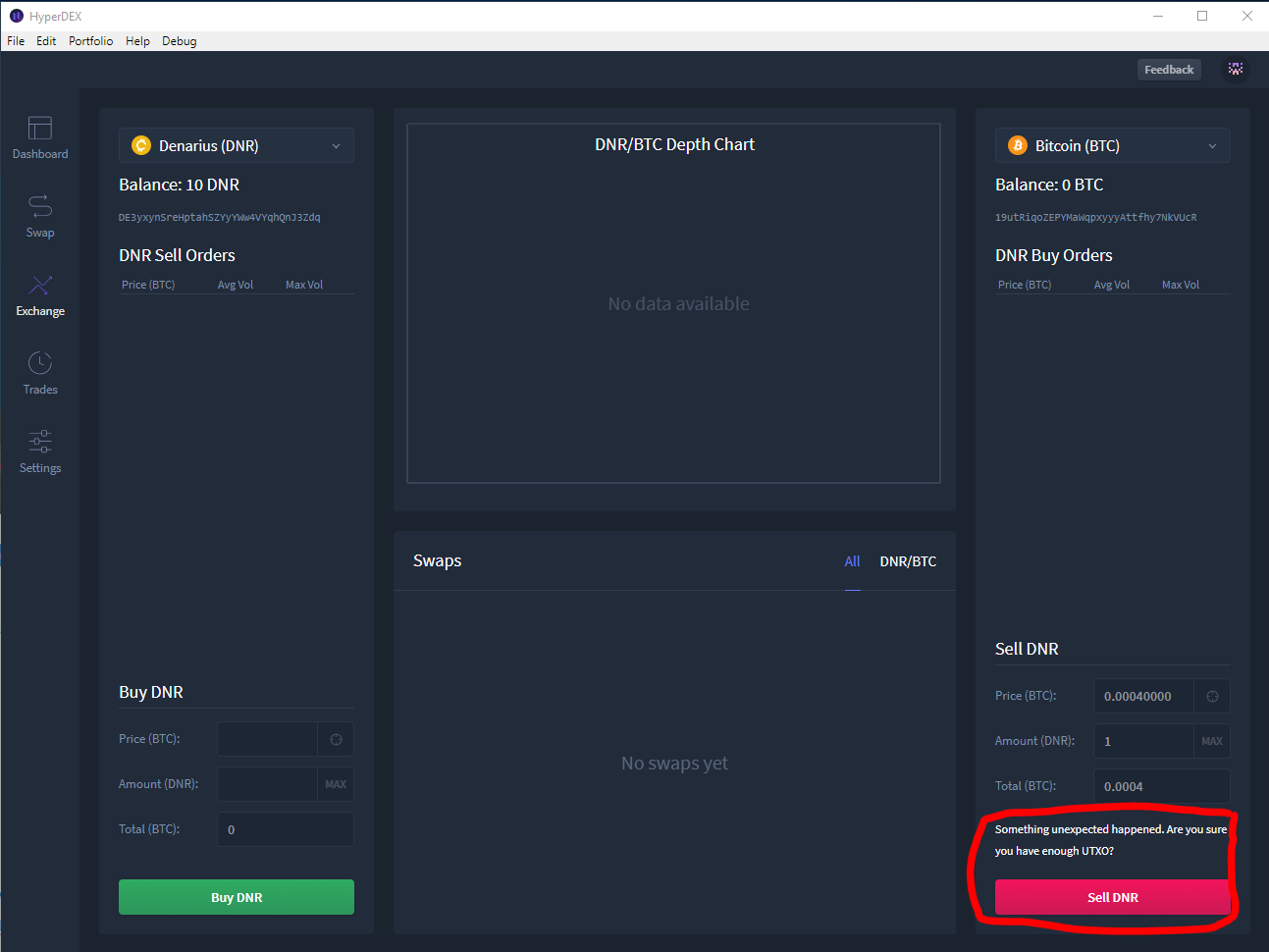This screenshot has width=1269, height=952.
Task: Open the Trades history icon
Action: pos(40,363)
